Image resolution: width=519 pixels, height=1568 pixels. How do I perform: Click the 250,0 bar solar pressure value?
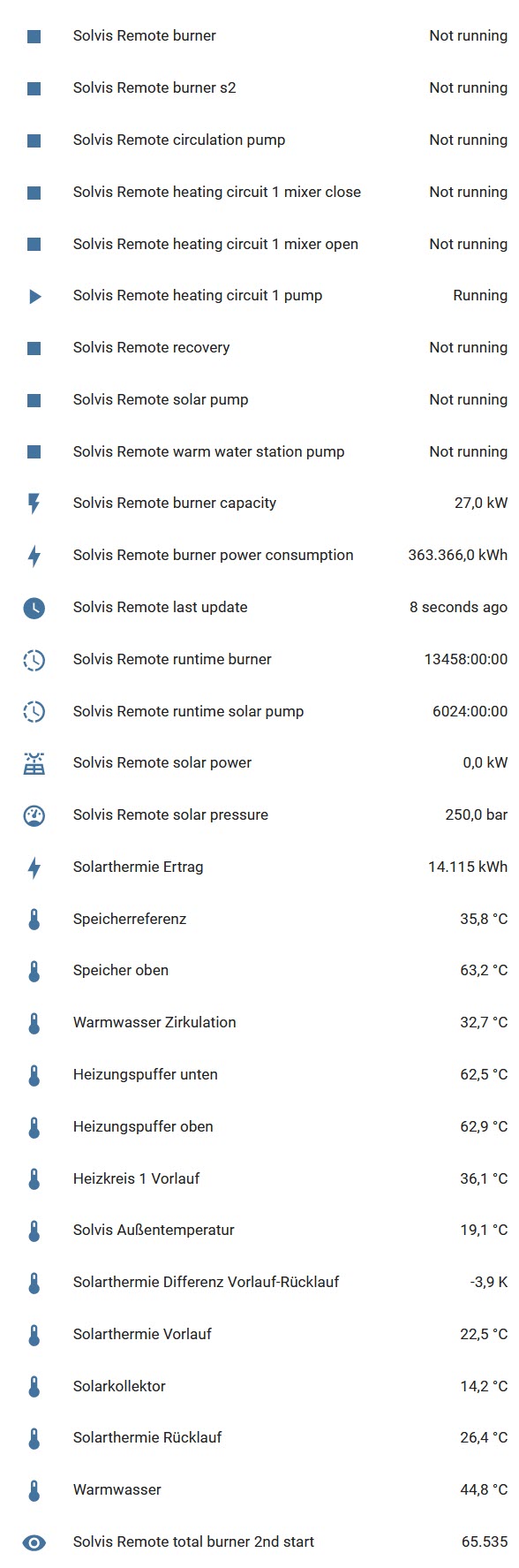point(478,814)
